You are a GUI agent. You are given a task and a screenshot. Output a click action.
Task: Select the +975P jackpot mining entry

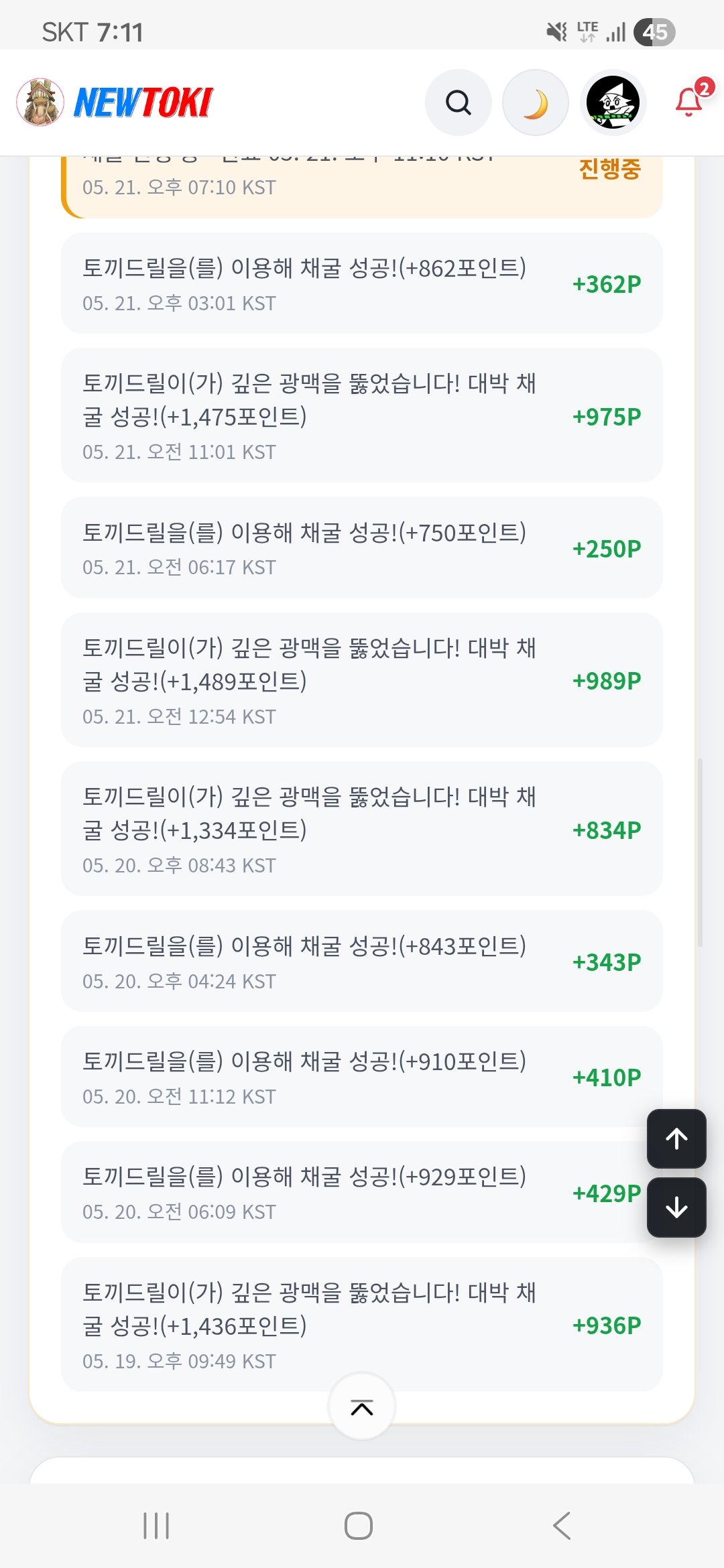click(362, 415)
